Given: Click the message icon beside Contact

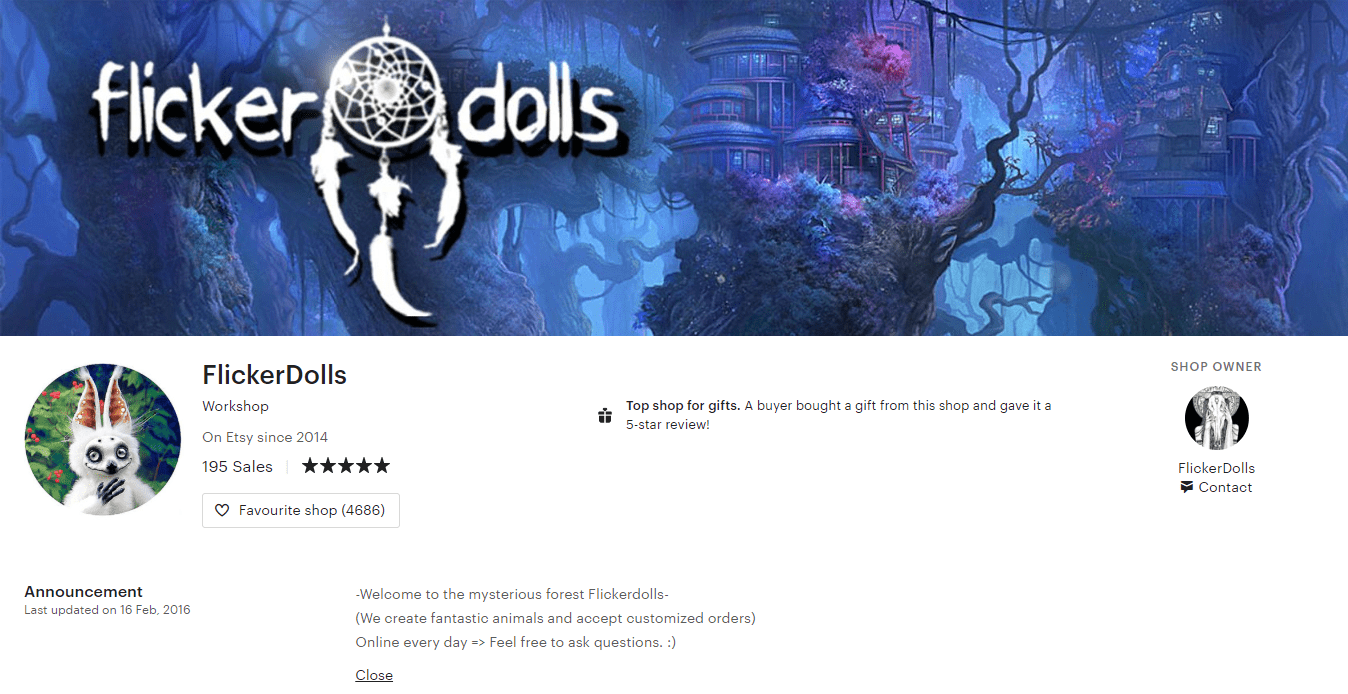Looking at the screenshot, I should click(x=1186, y=487).
